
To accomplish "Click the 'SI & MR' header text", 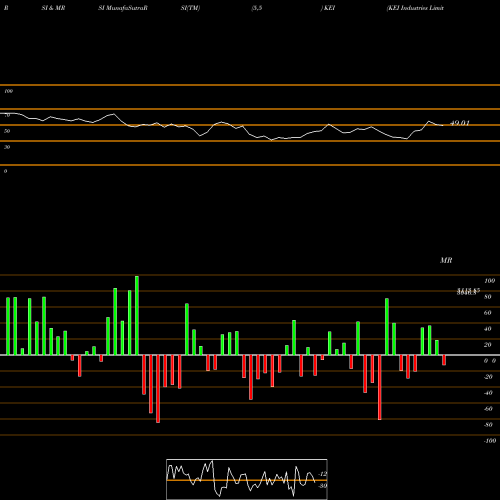I will coord(53,8).
